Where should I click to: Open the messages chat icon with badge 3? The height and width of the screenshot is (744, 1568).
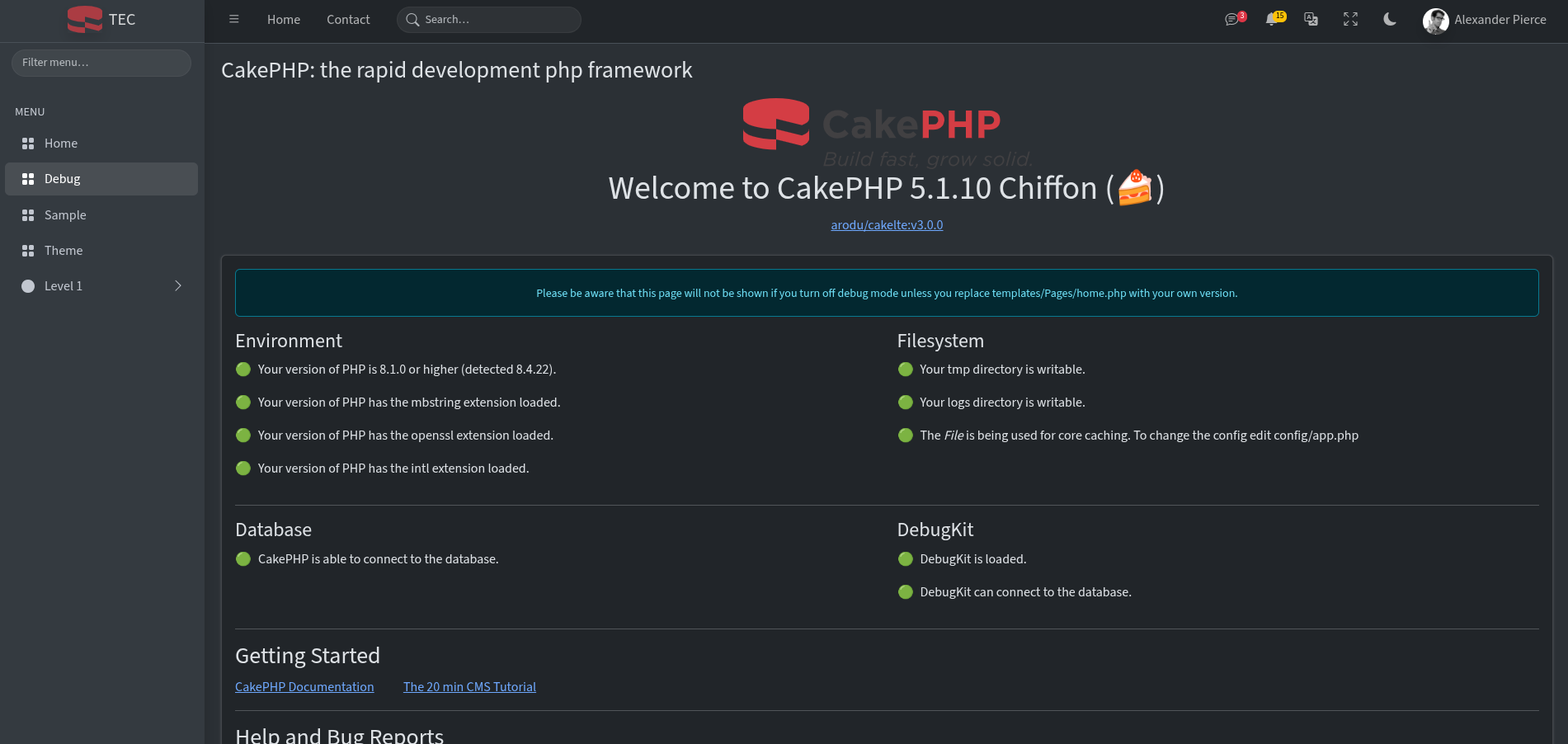point(1235,19)
